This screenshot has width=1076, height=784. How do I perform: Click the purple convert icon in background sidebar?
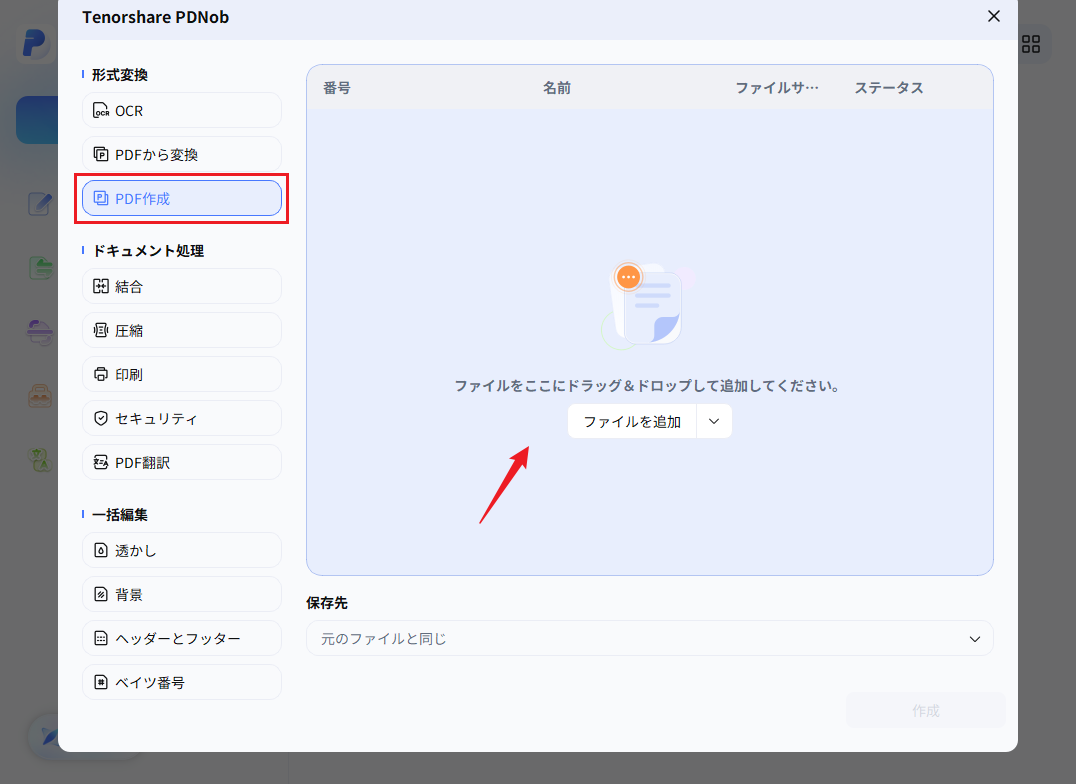point(40,332)
